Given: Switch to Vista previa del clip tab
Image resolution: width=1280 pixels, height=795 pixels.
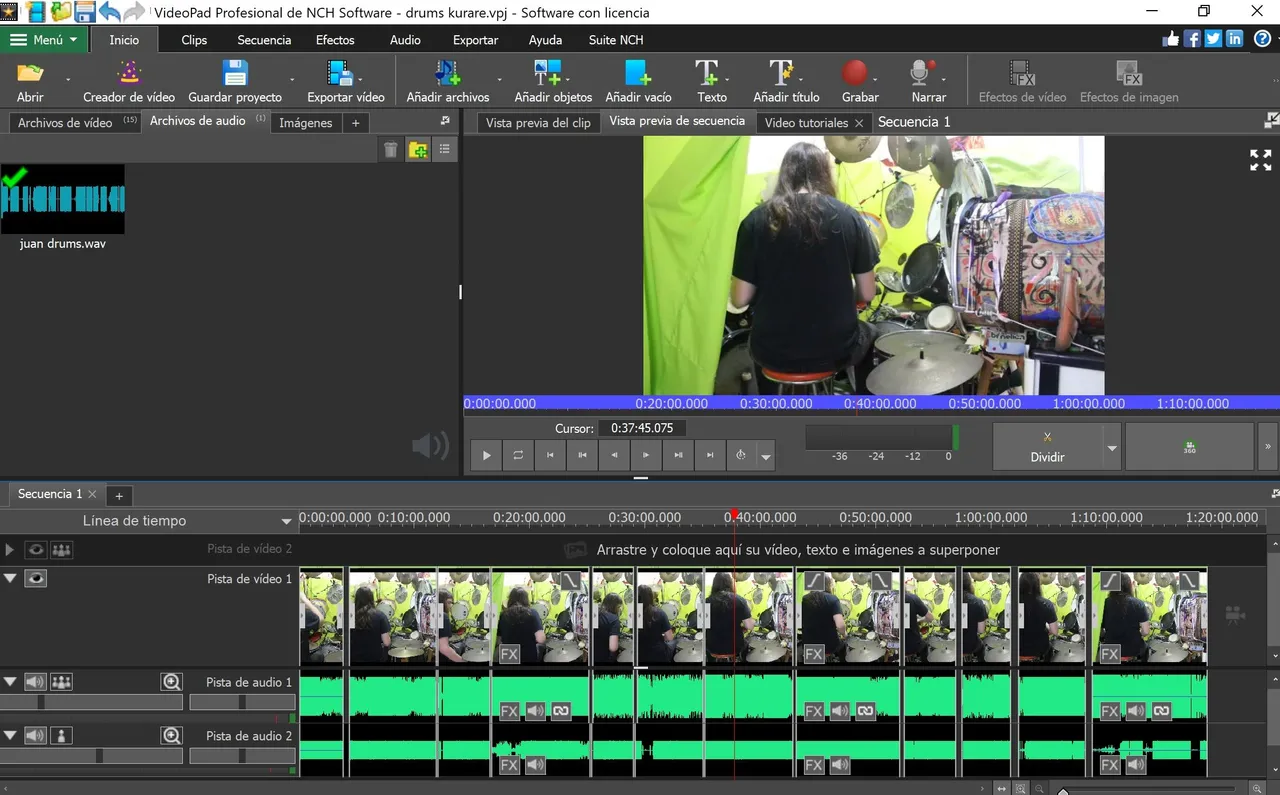Looking at the screenshot, I should [x=538, y=123].
